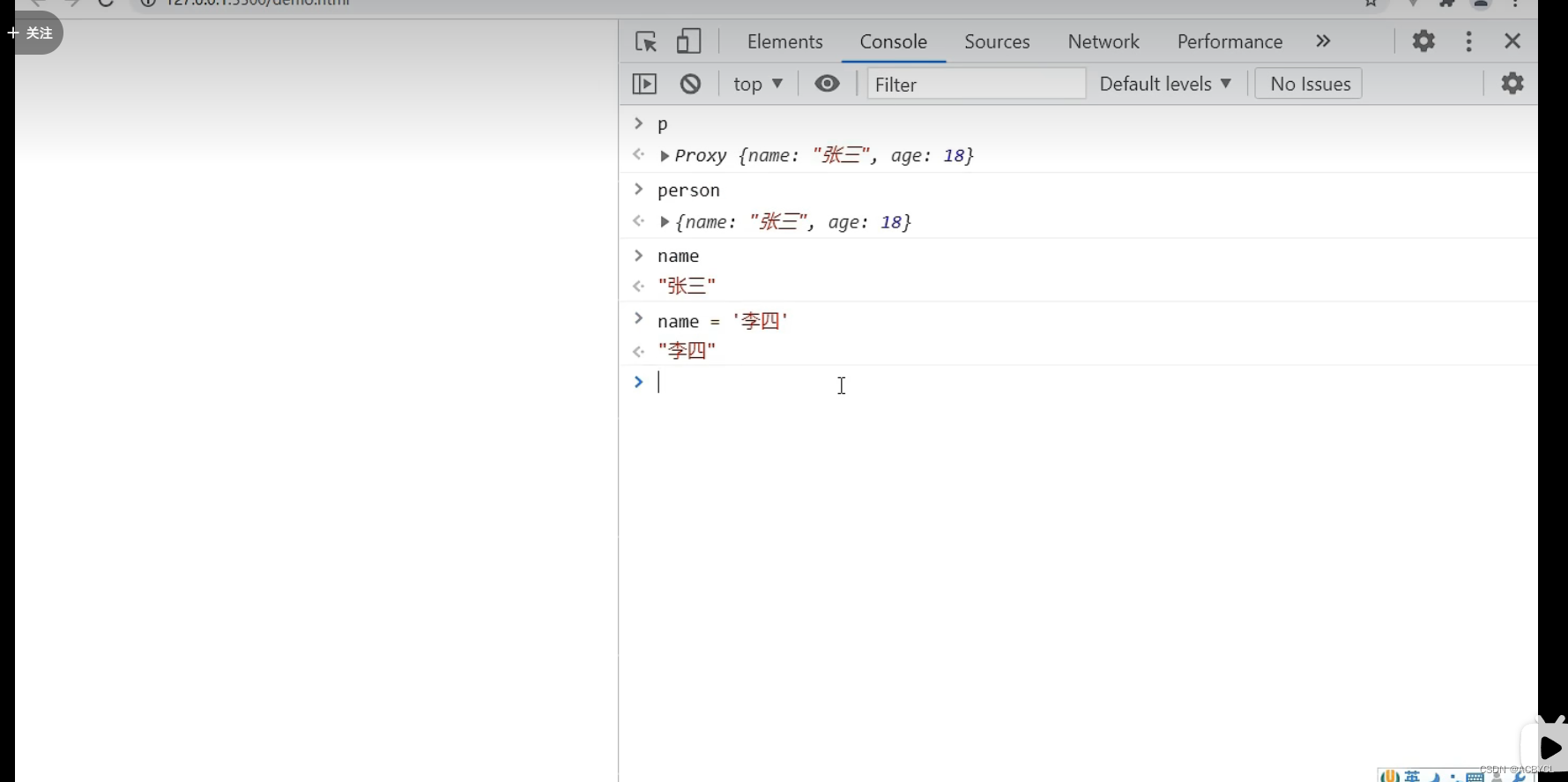Open the Performance tab
The width and height of the screenshot is (1568, 782).
[1230, 41]
